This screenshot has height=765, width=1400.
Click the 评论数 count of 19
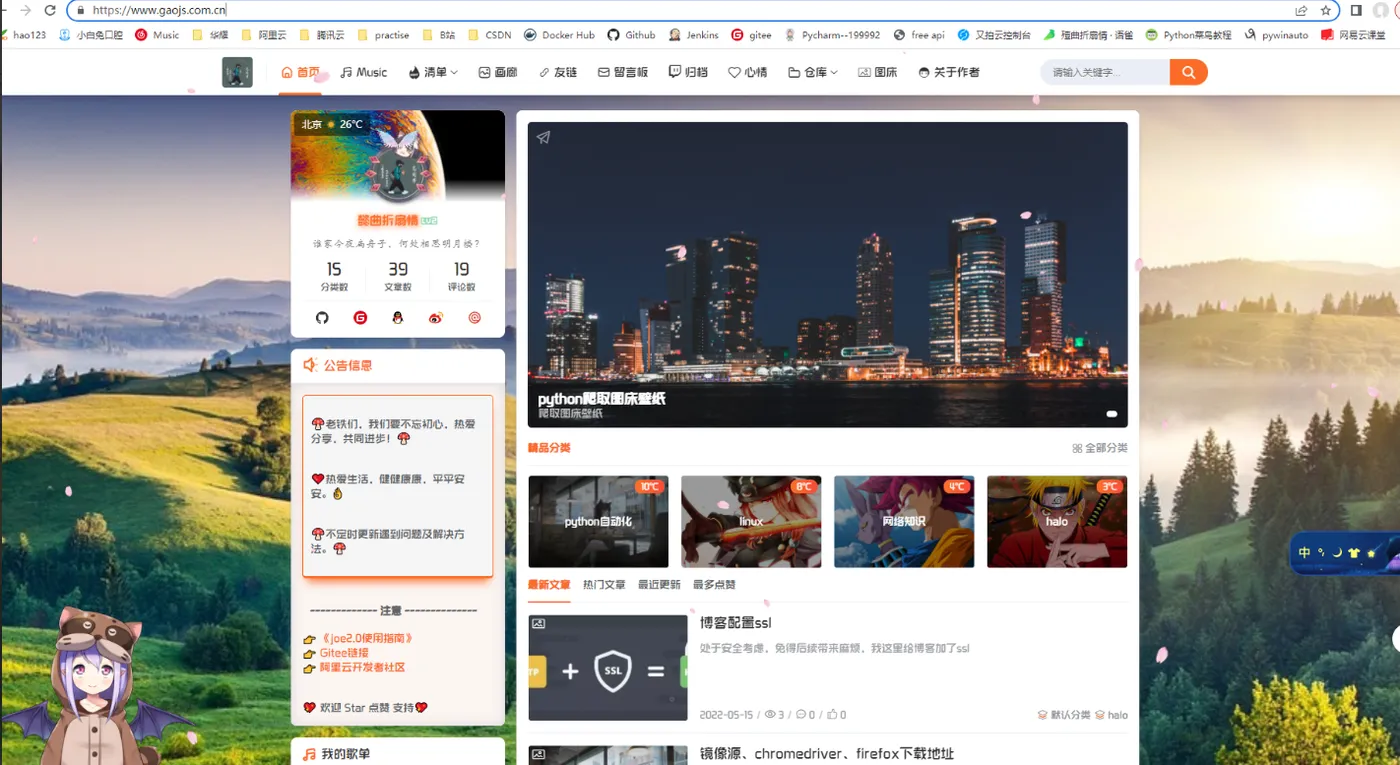(x=461, y=269)
